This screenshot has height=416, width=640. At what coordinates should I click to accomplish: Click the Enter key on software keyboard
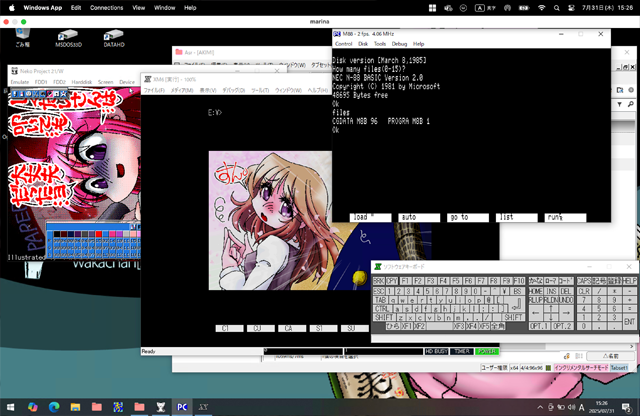pyautogui.click(x=516, y=304)
